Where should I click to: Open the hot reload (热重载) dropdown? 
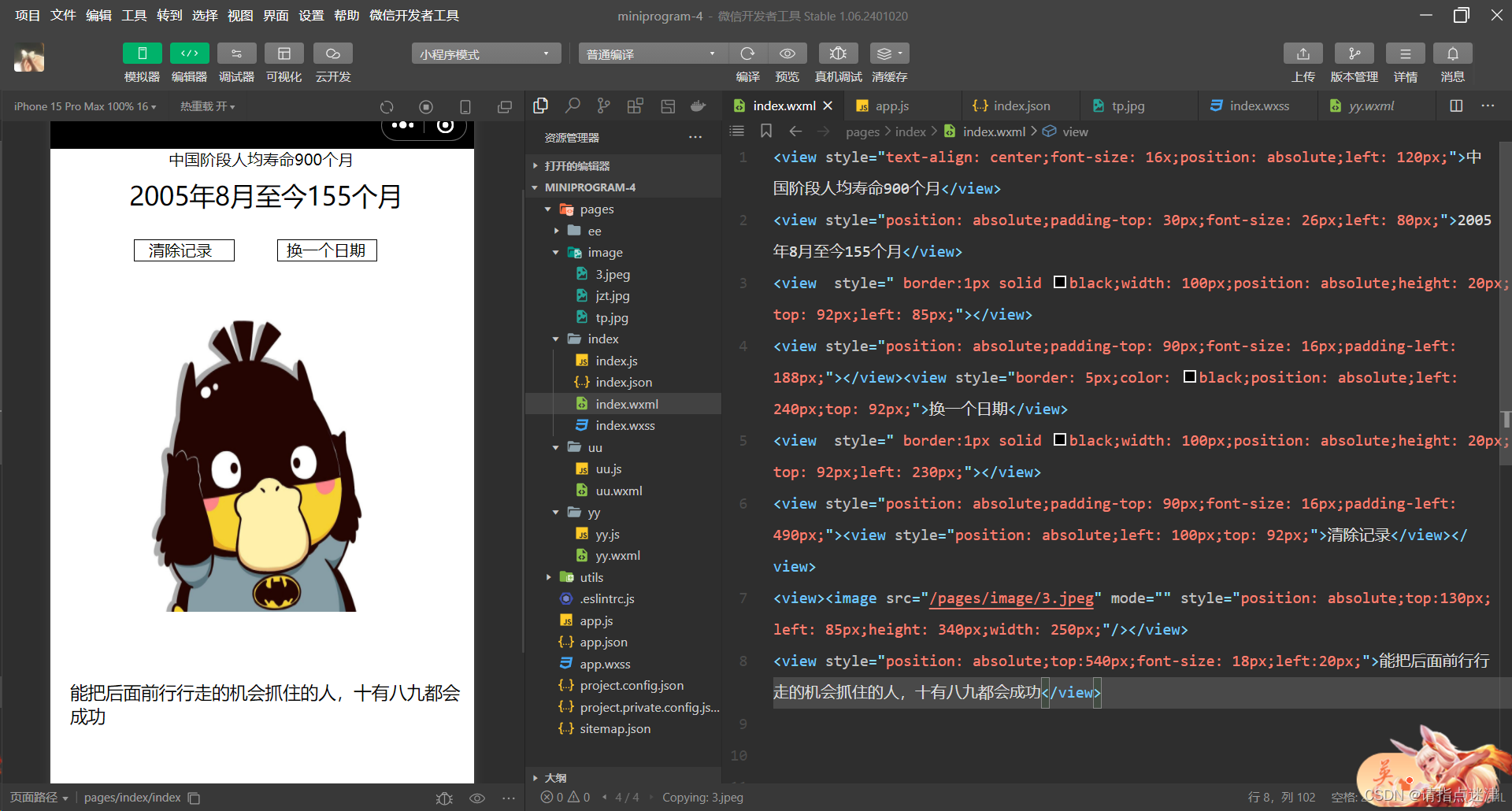pyautogui.click(x=207, y=106)
